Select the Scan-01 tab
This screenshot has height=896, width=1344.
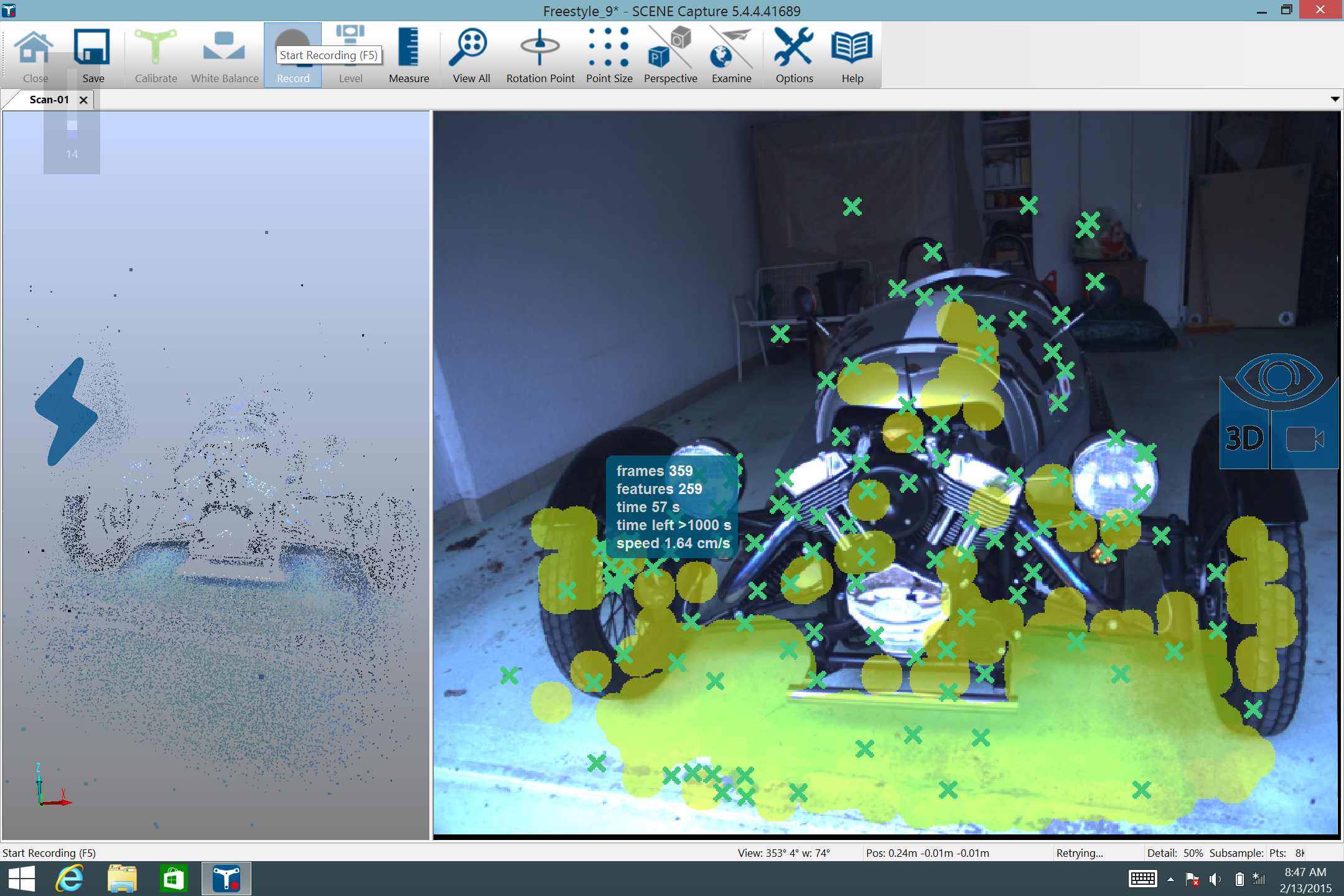[x=49, y=100]
